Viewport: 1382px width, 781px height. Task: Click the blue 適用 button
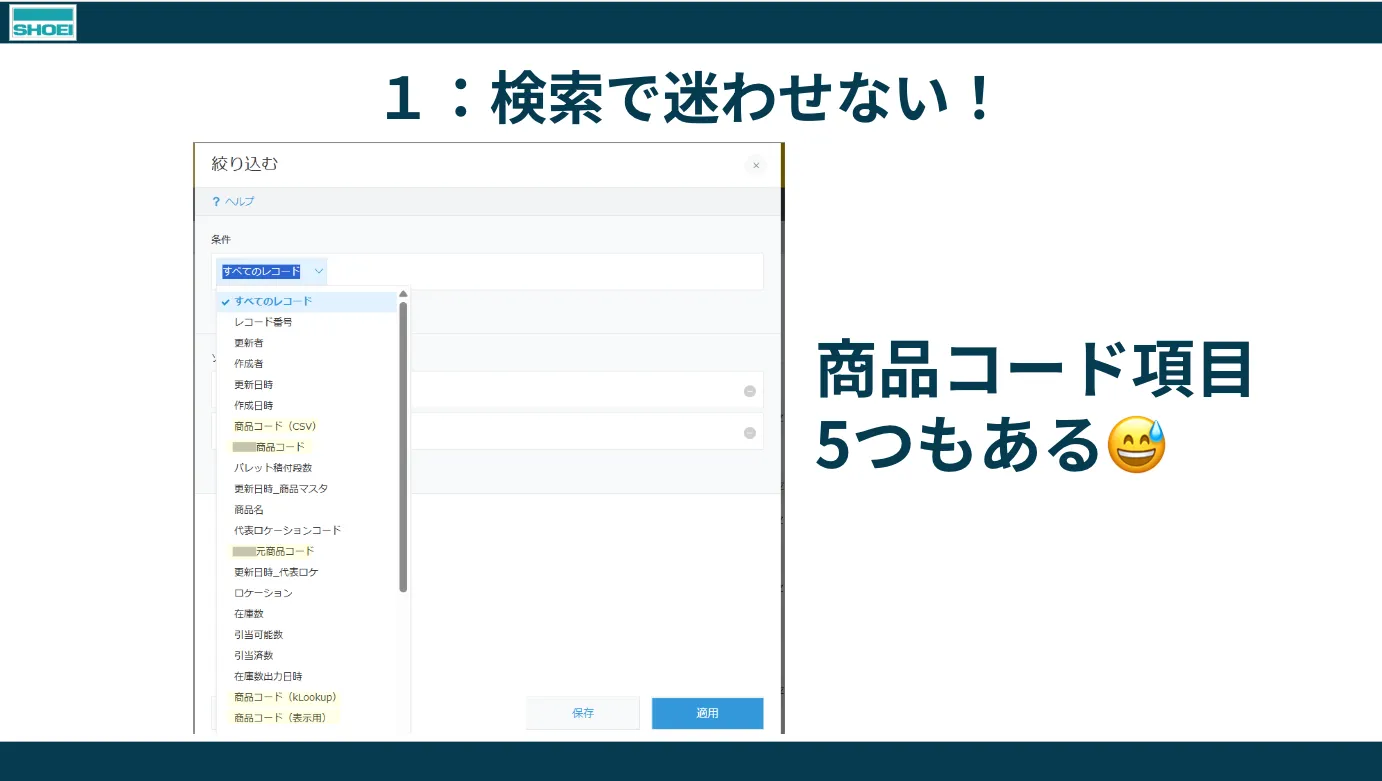tap(707, 713)
